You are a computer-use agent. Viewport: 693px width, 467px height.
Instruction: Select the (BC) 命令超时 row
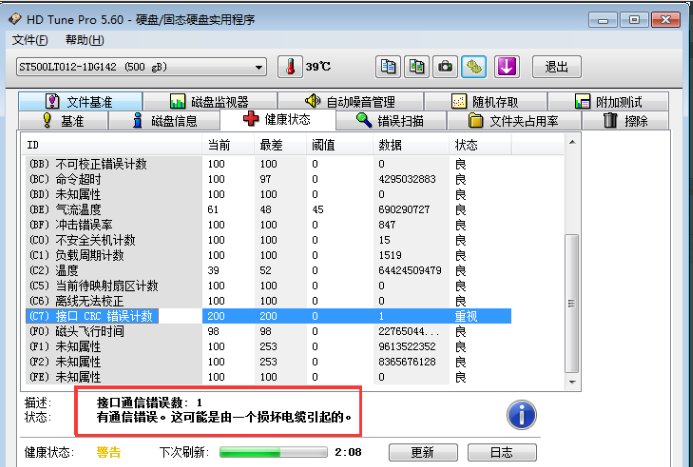(x=268, y=179)
